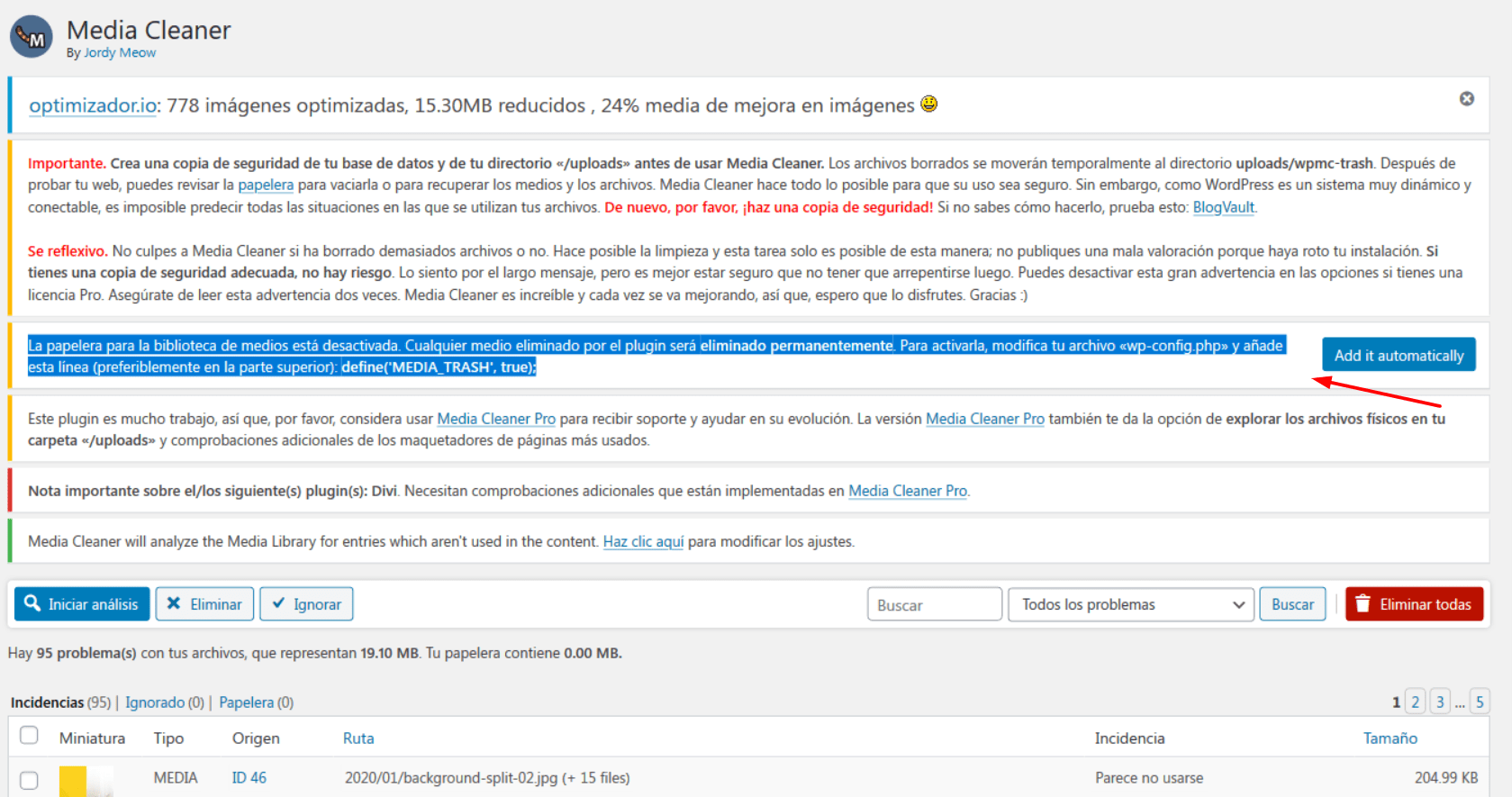The height and width of the screenshot is (797, 1512).
Task: Open the 'Todos los problemas' dropdown
Action: click(x=1131, y=604)
